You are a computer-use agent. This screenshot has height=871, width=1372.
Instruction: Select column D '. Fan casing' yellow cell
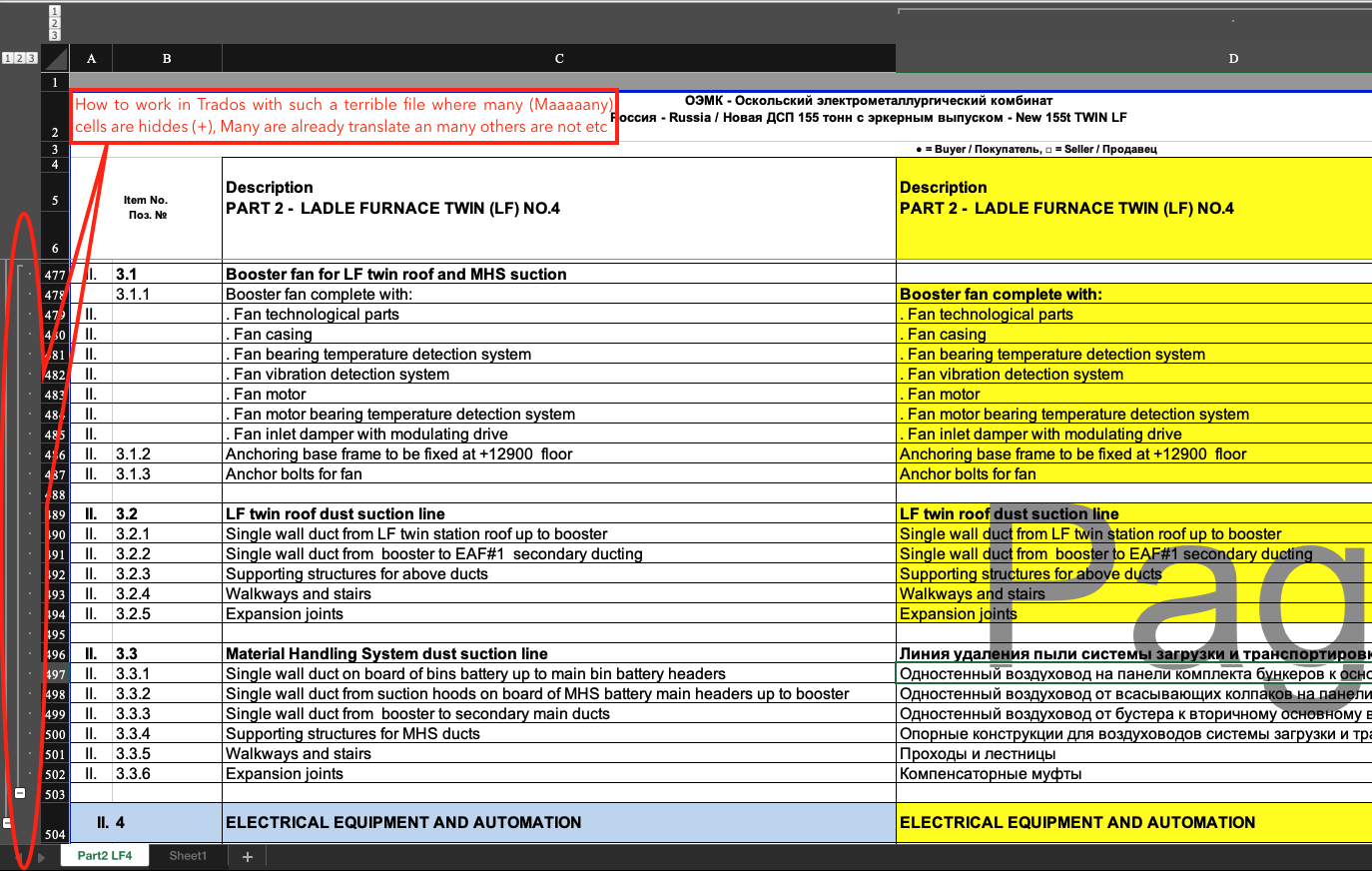[1134, 334]
